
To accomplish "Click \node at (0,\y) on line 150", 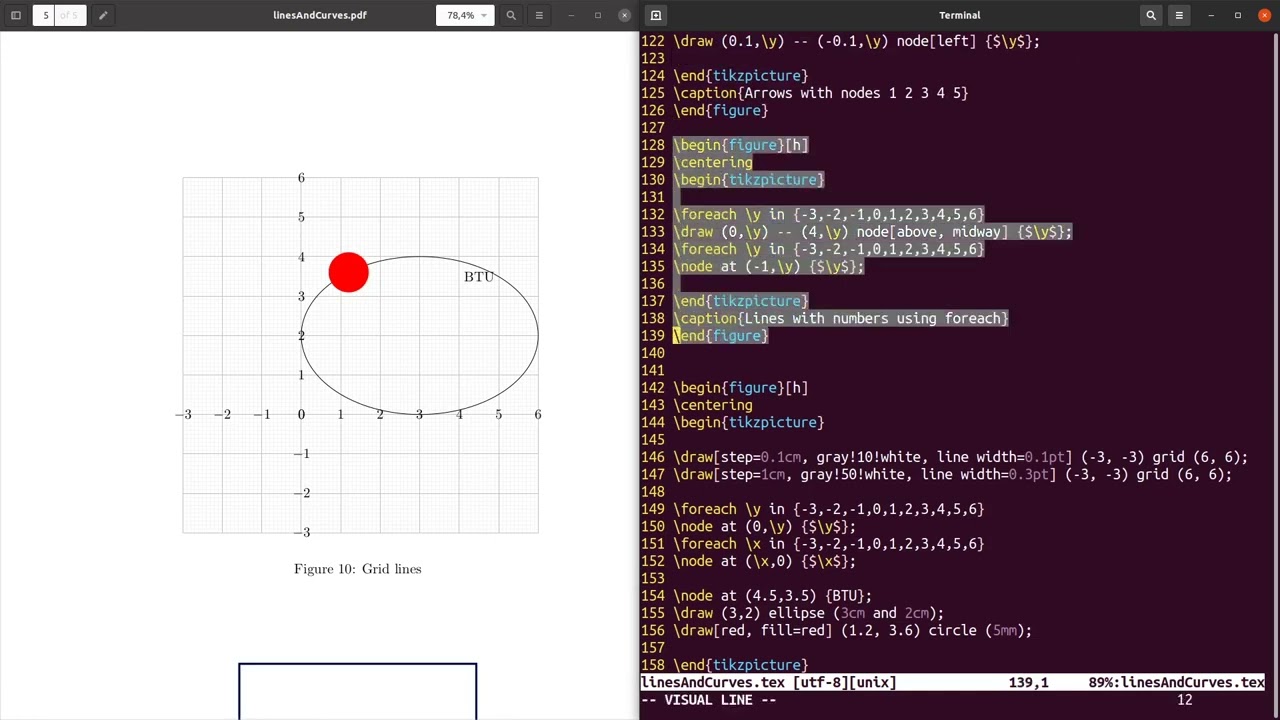I will tap(765, 526).
